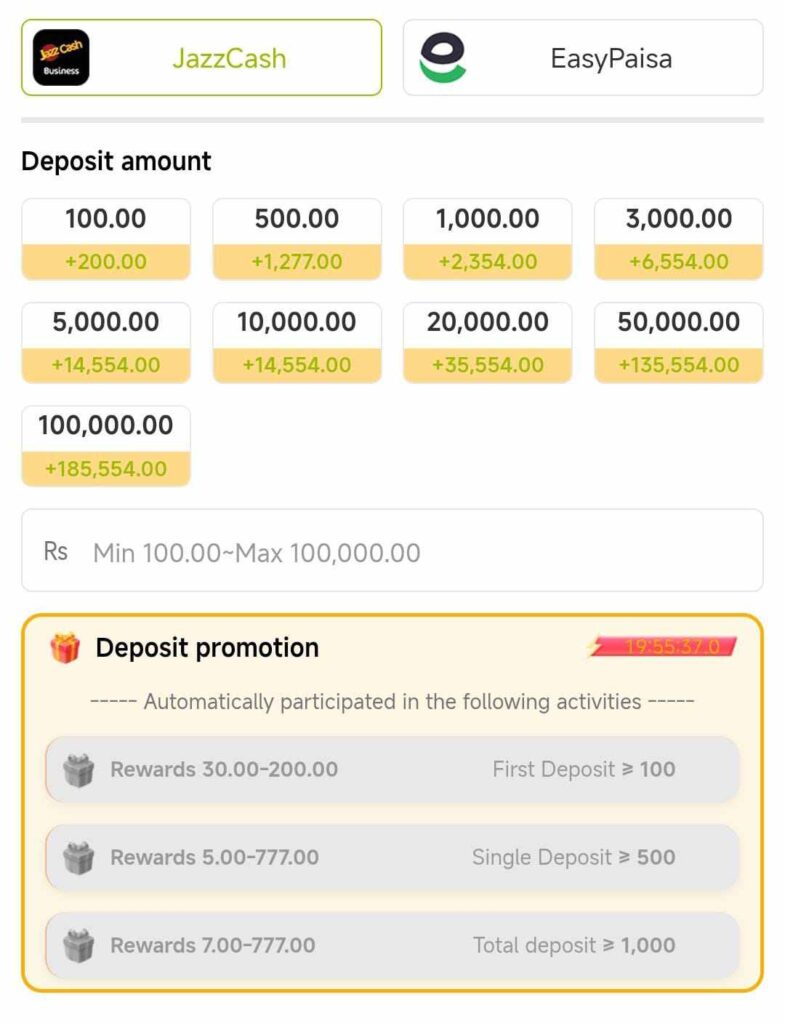Click the EasyPaisa logo icon
Image resolution: width=785 pixels, height=1024 pixels.
(443, 57)
